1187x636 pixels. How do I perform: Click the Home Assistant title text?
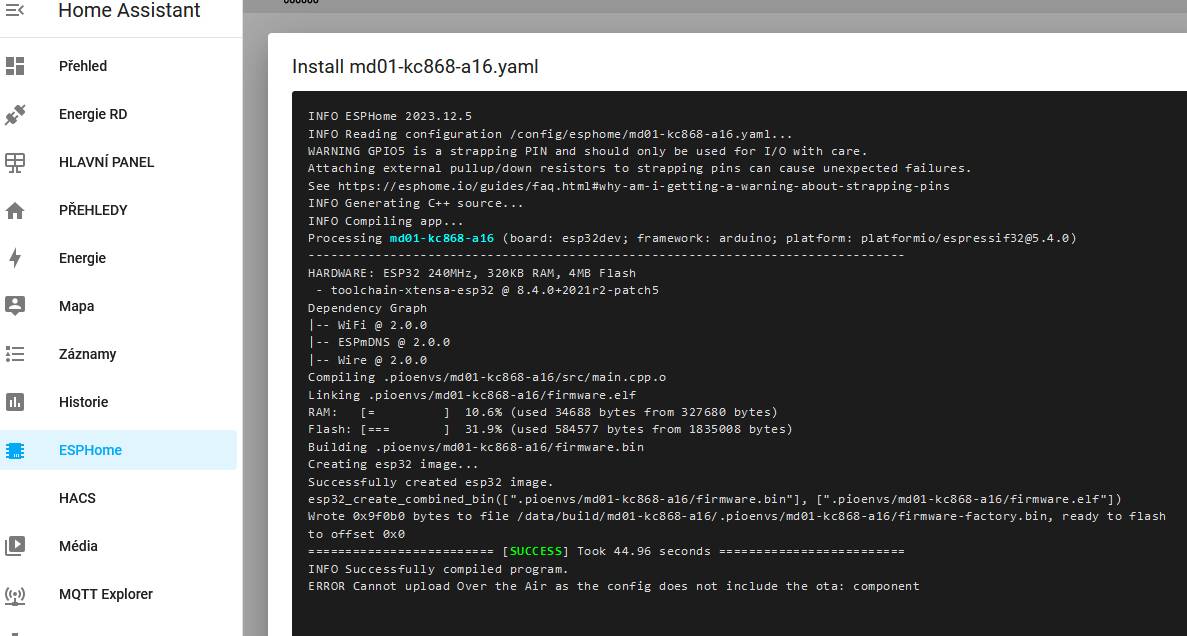coord(129,11)
